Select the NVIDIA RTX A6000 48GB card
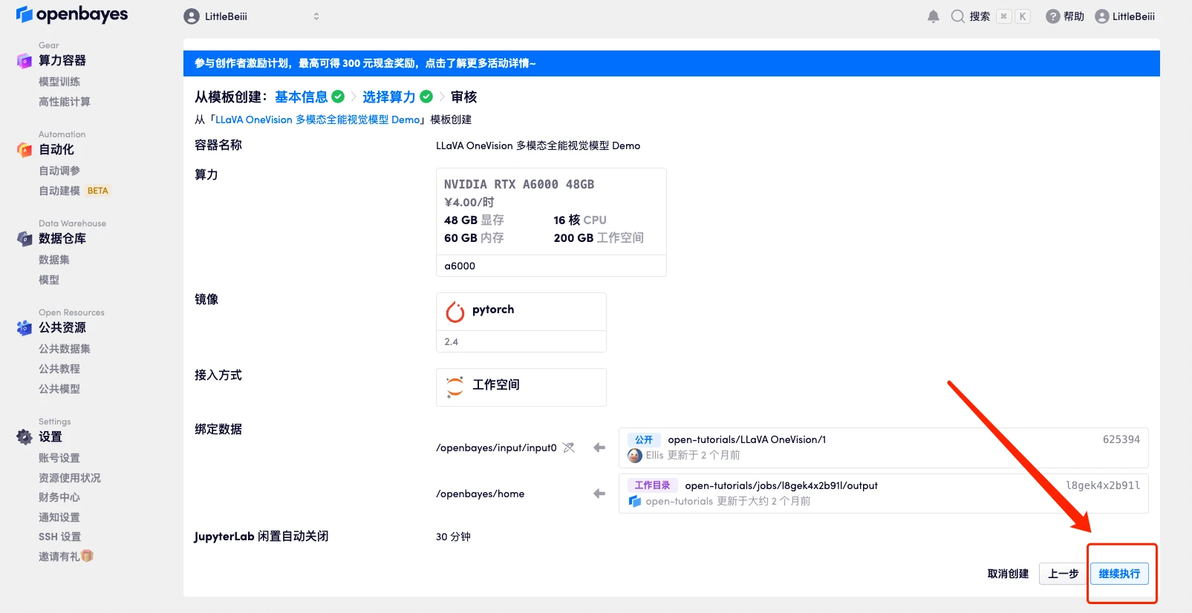The width and height of the screenshot is (1192, 613). (x=551, y=222)
